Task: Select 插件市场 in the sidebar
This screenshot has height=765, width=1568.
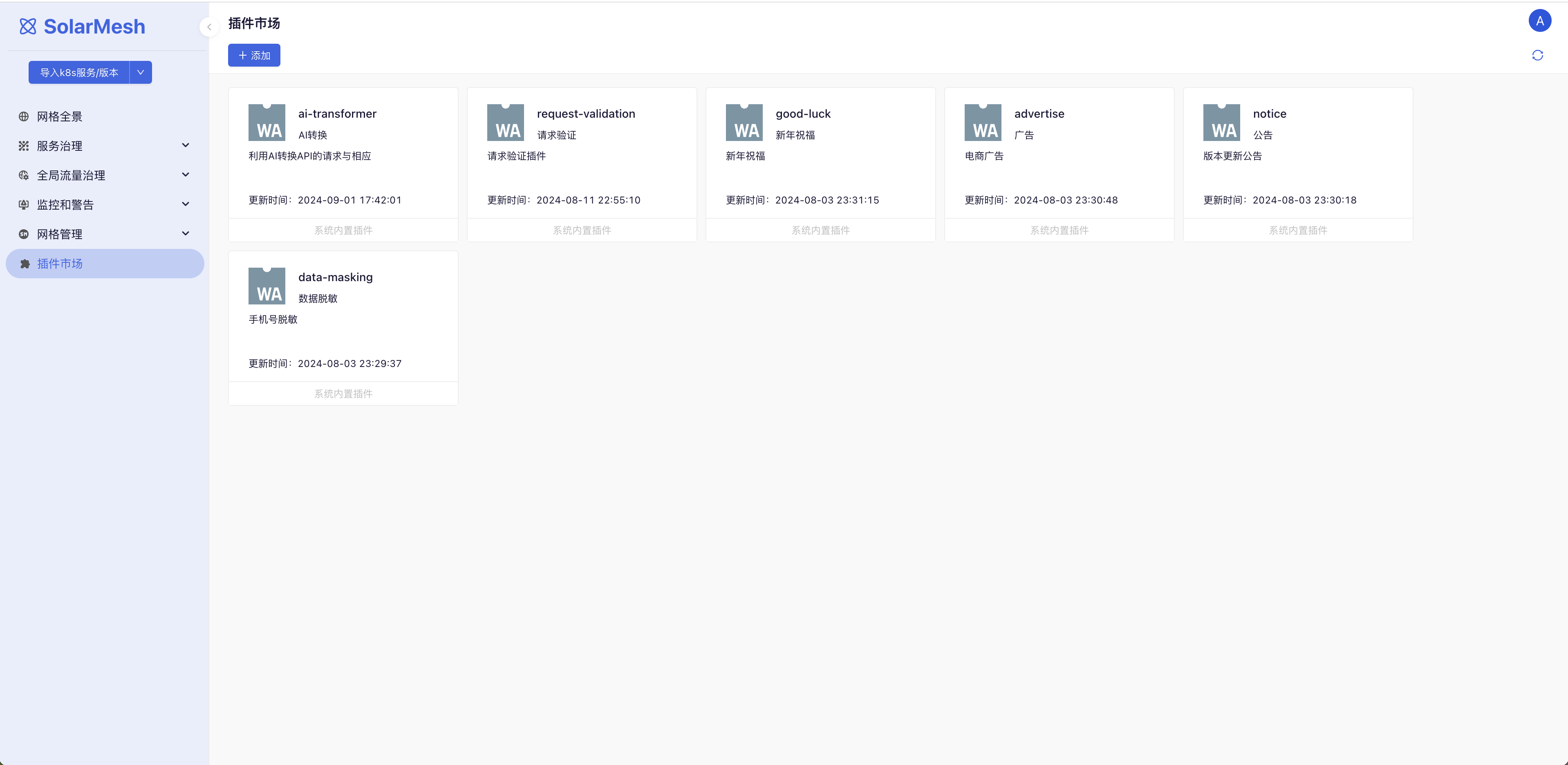Action: click(60, 264)
